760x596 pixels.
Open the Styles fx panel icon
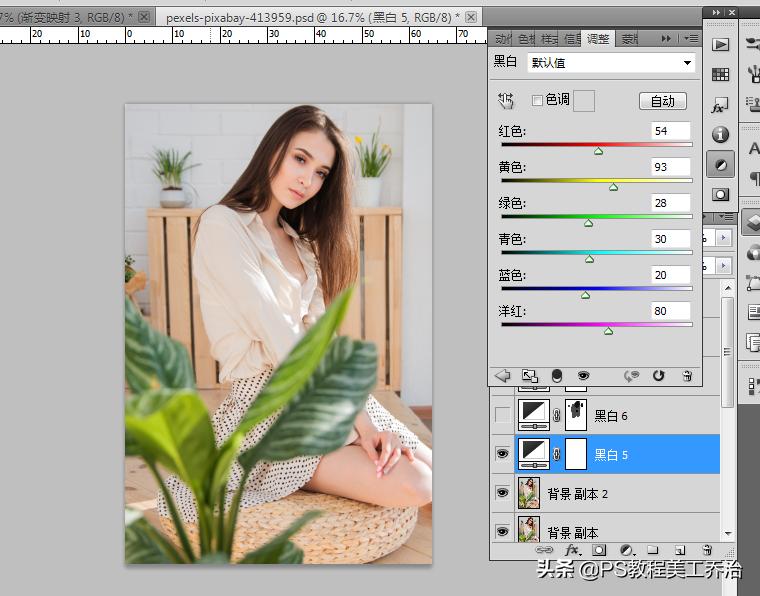coord(720,105)
